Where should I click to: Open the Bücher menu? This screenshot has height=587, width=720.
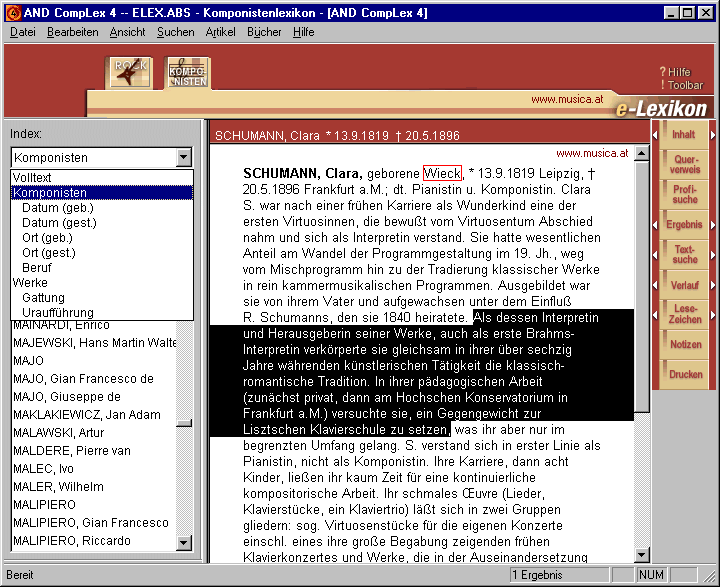tap(264, 32)
